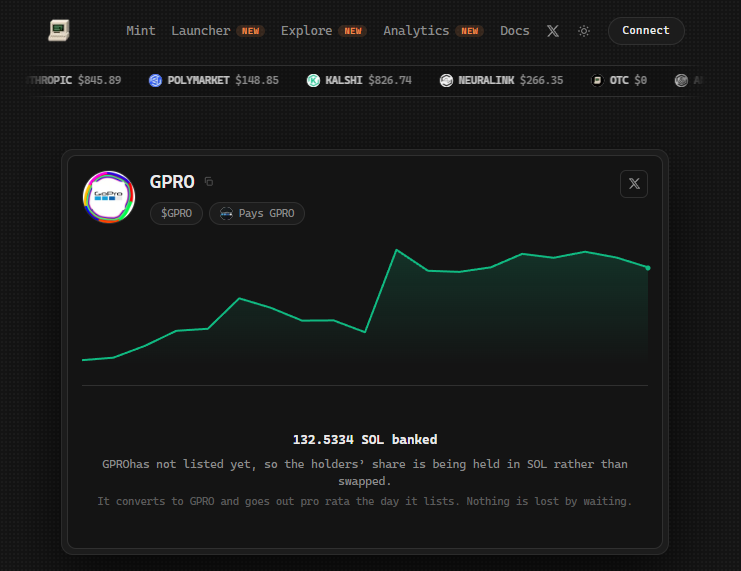The height and width of the screenshot is (571, 741).
Task: Click the Polymarket logo icon in ticker
Action: click(155, 81)
